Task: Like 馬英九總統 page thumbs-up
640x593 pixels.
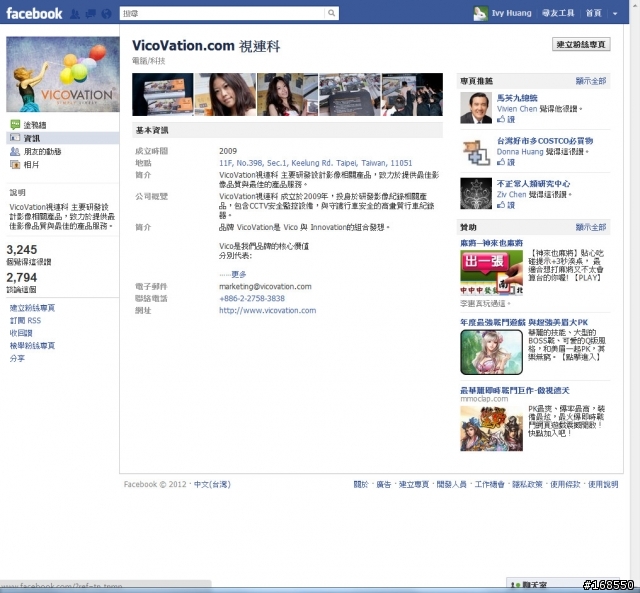Action: [x=506, y=119]
